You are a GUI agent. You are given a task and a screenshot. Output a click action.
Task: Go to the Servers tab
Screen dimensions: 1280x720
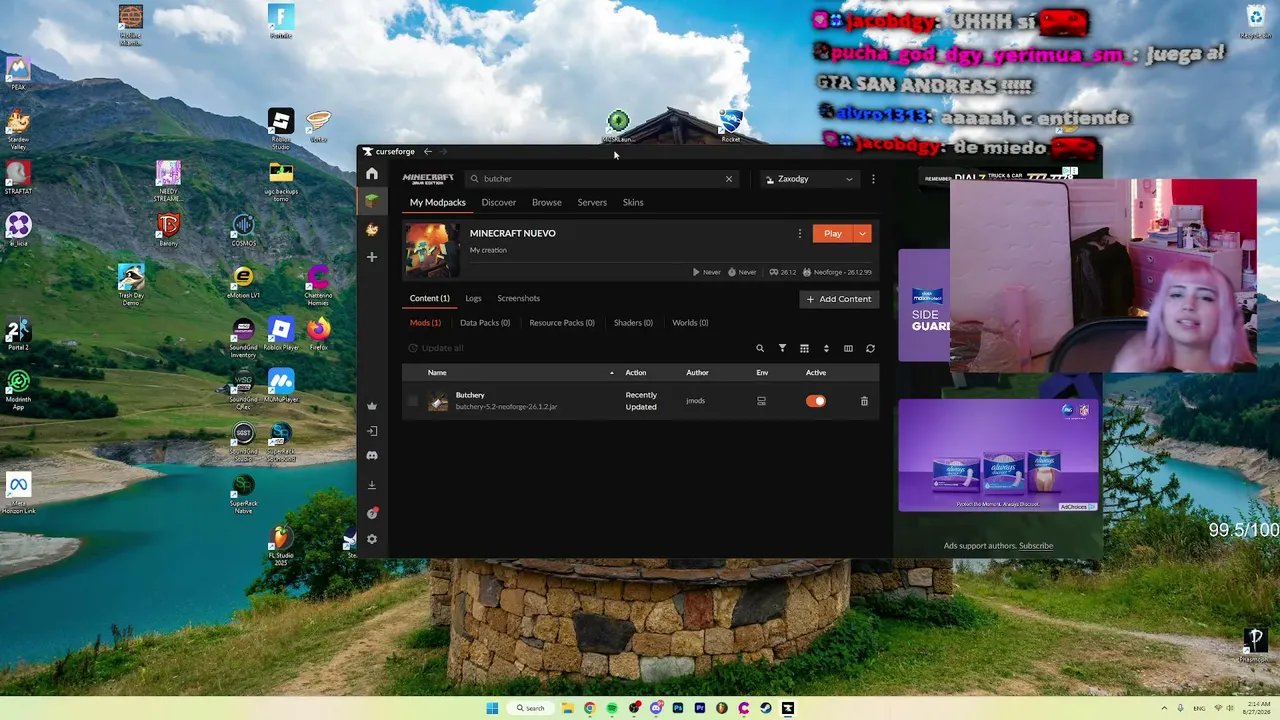(x=592, y=203)
